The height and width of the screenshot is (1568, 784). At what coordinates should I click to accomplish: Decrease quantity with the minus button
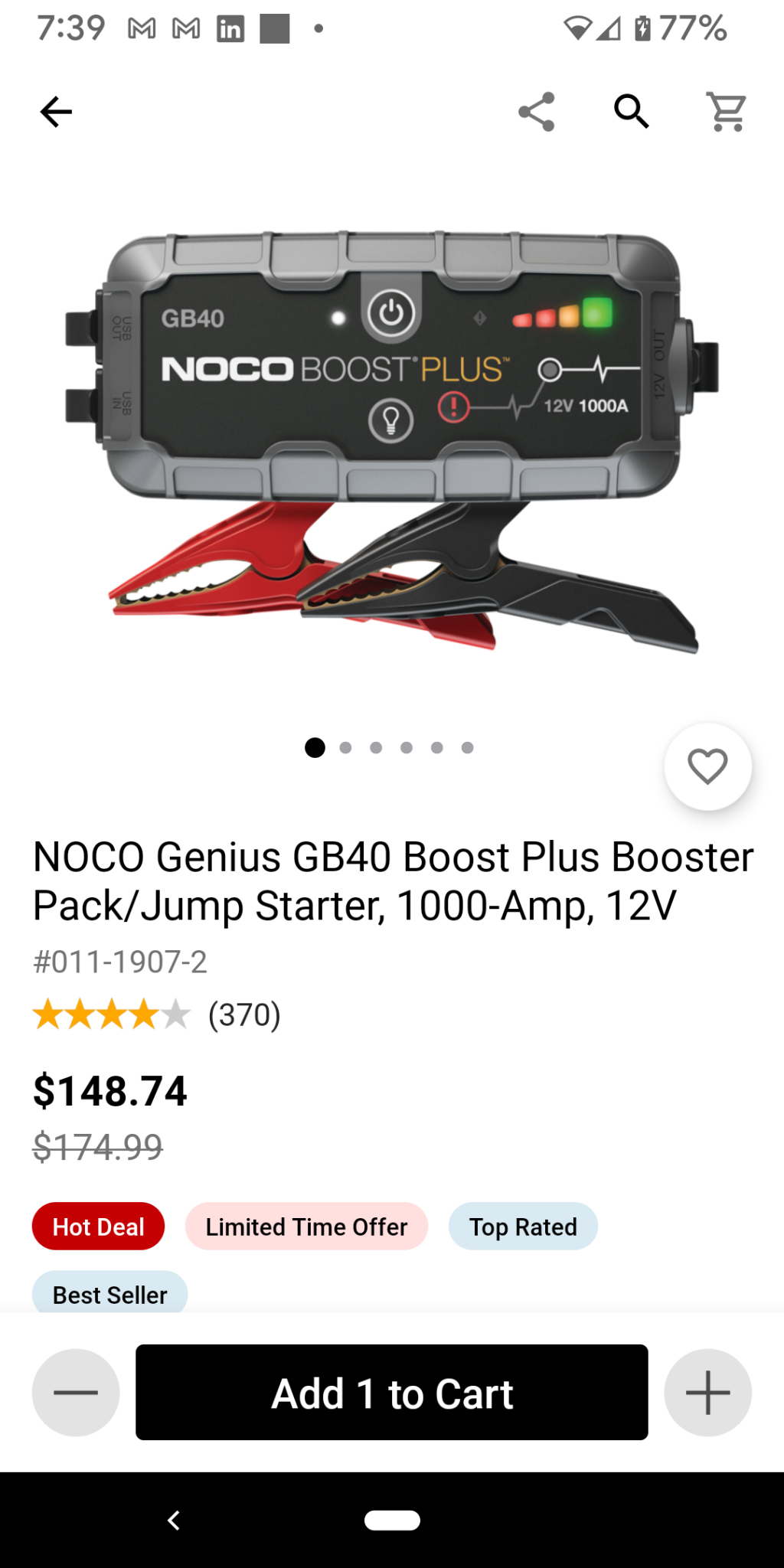pos(76,1392)
